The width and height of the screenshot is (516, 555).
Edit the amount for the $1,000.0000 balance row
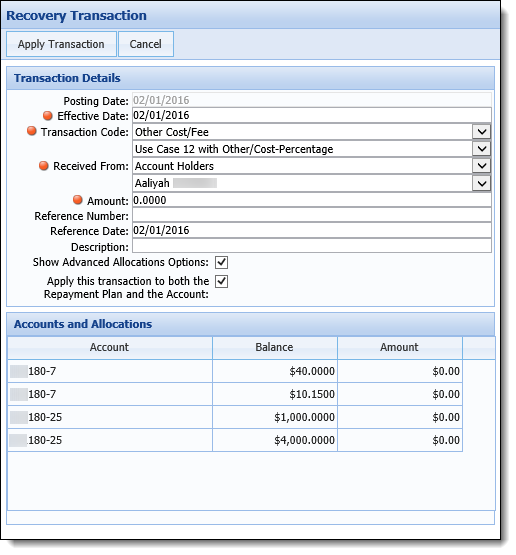coord(400,417)
